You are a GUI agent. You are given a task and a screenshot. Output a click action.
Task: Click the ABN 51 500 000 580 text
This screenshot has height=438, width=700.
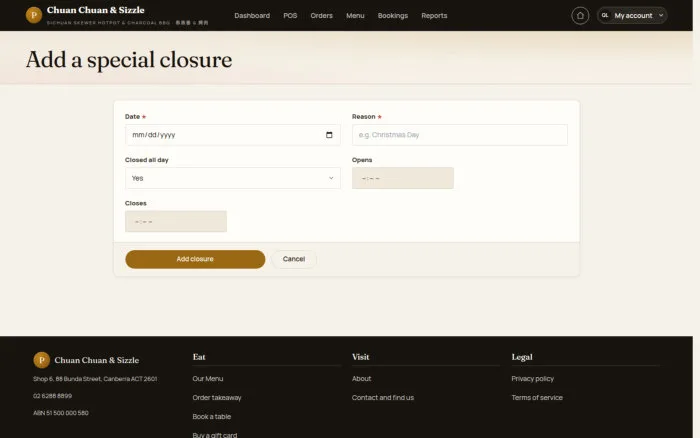click(x=61, y=413)
